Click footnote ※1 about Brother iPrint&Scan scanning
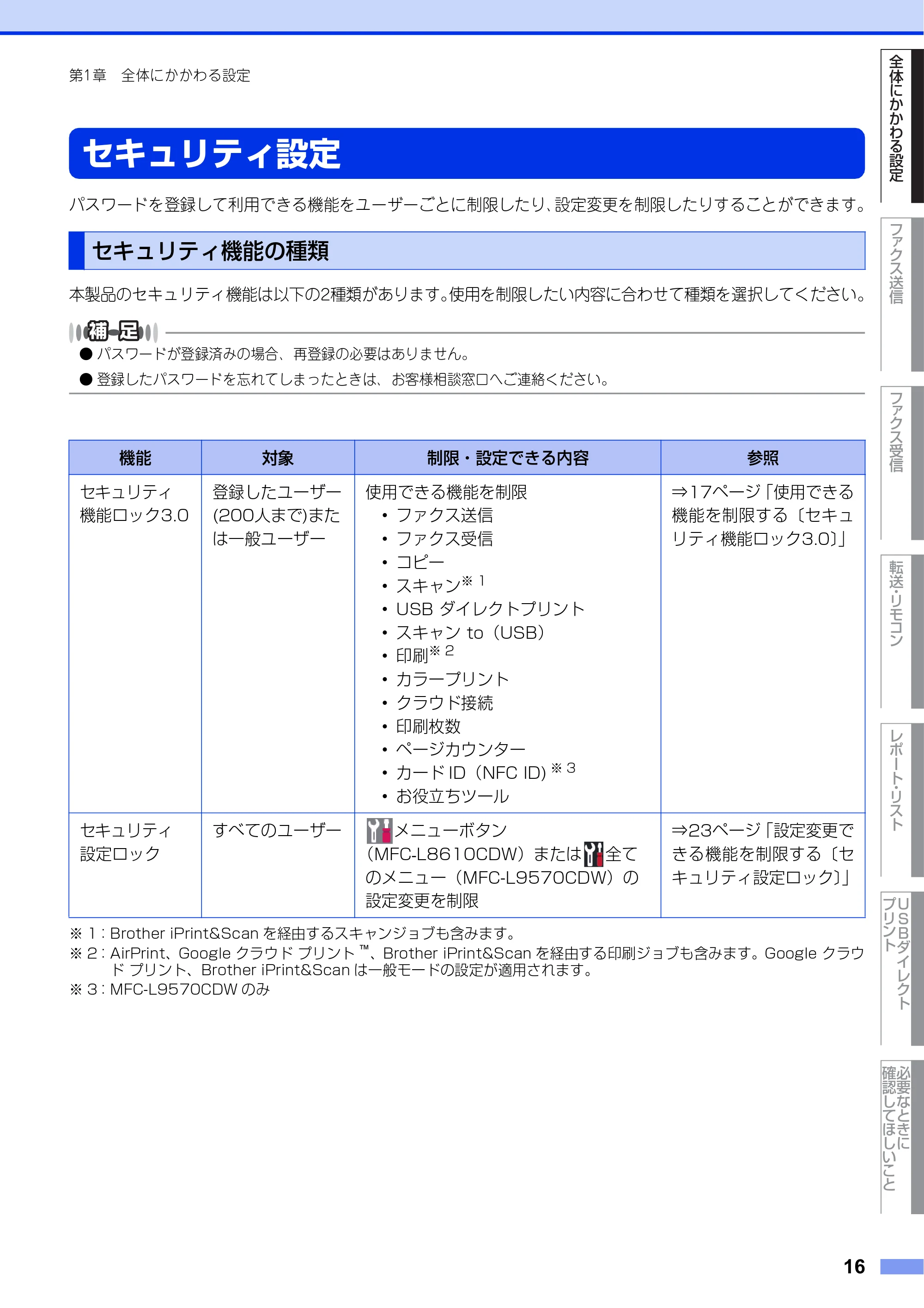This screenshot has height=1308, width=924. (292, 933)
